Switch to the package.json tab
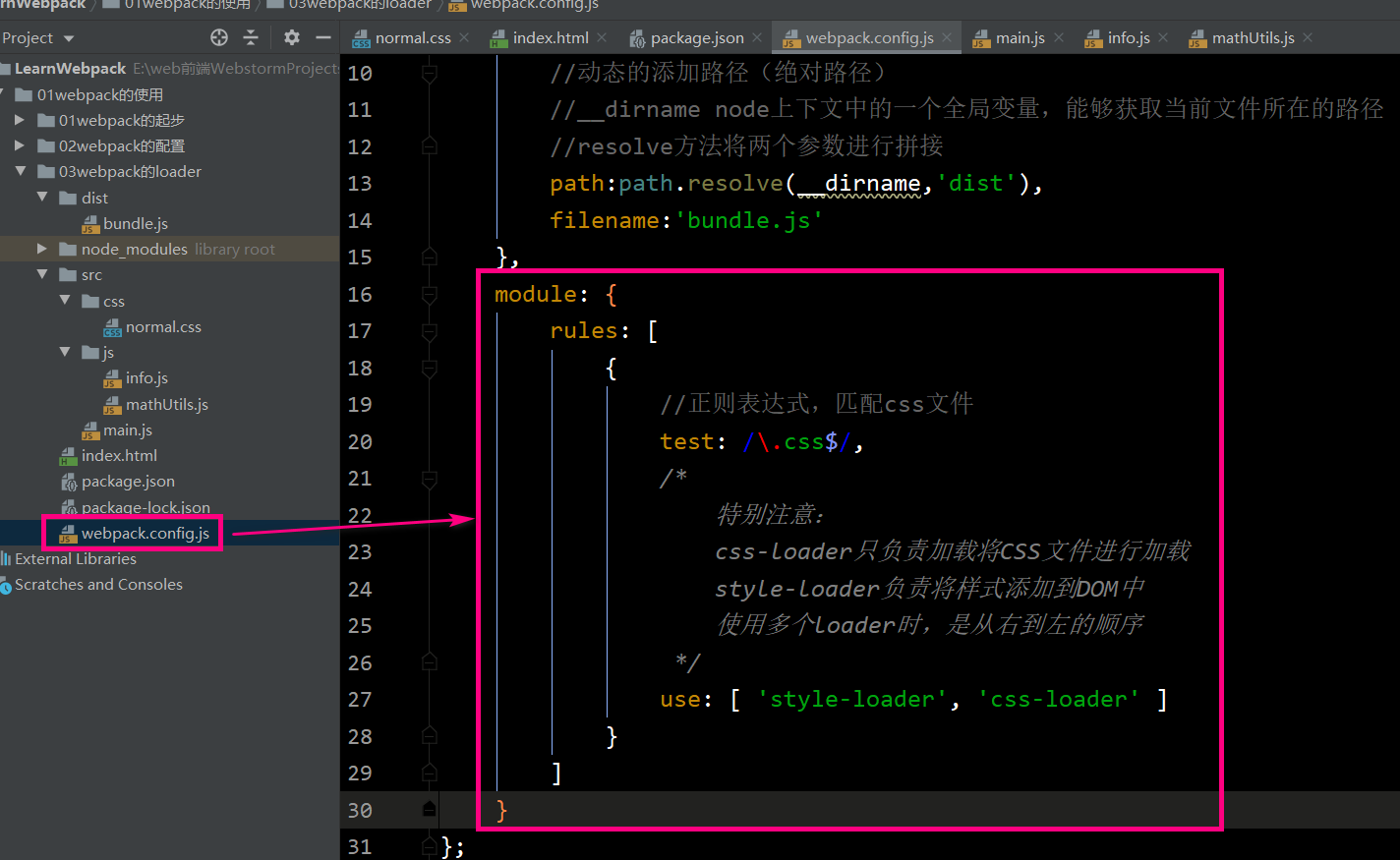This screenshot has height=860, width=1400. tap(696, 37)
